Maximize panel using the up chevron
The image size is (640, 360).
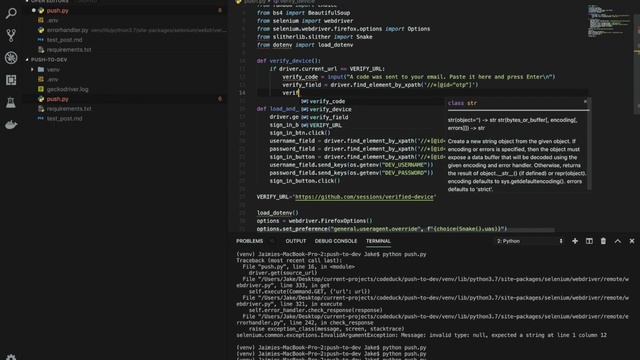tap(618, 241)
